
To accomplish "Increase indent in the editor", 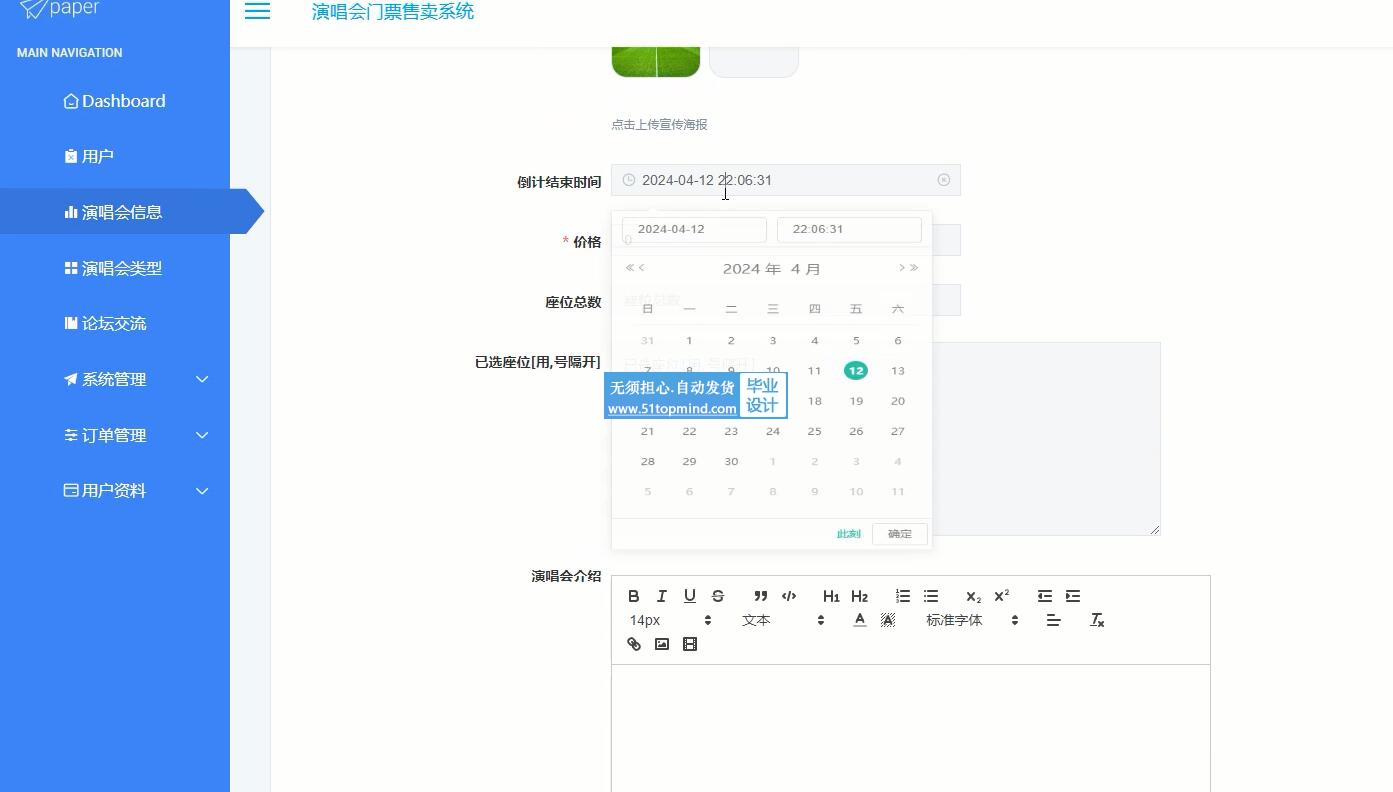I will (1073, 596).
